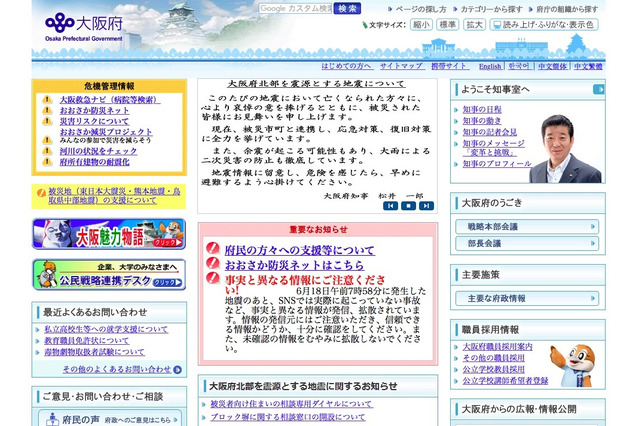Click the mascot character image
Screen dimensions: 640x426
pos(573,366)
